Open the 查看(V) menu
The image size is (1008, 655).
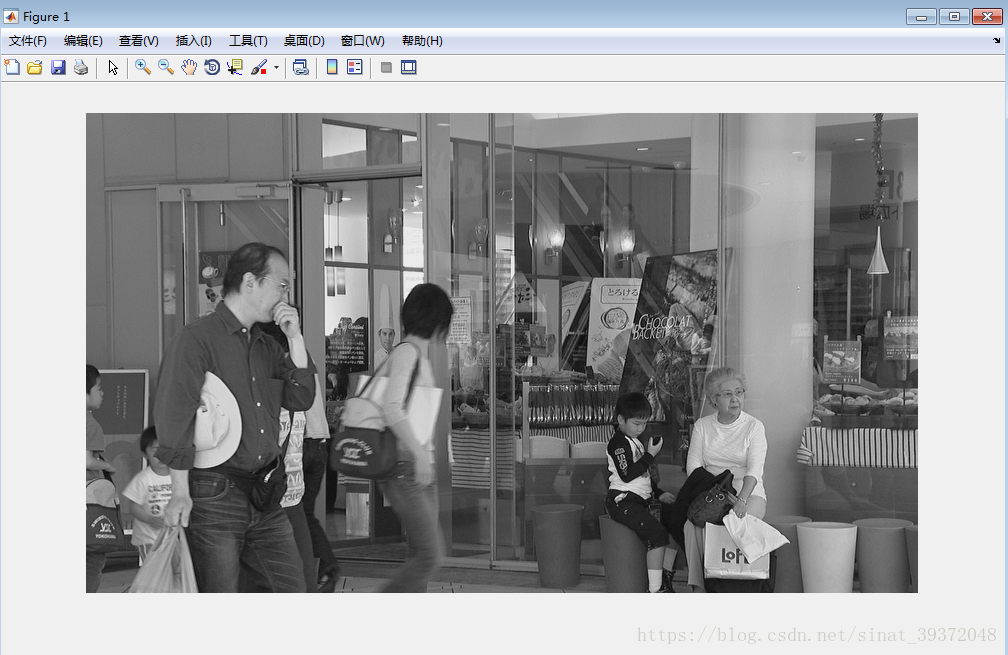coord(139,41)
